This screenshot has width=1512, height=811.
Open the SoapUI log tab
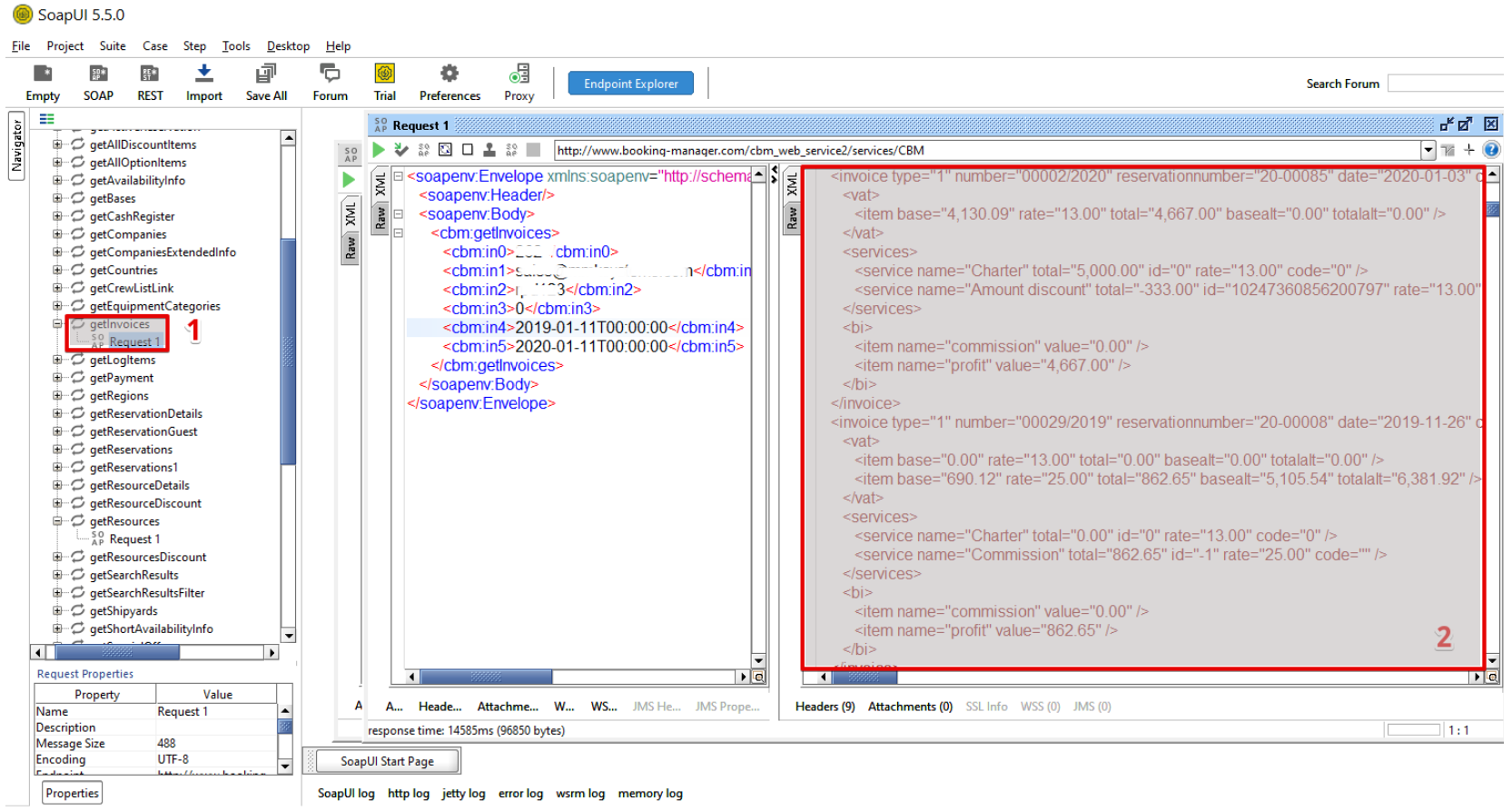(346, 794)
